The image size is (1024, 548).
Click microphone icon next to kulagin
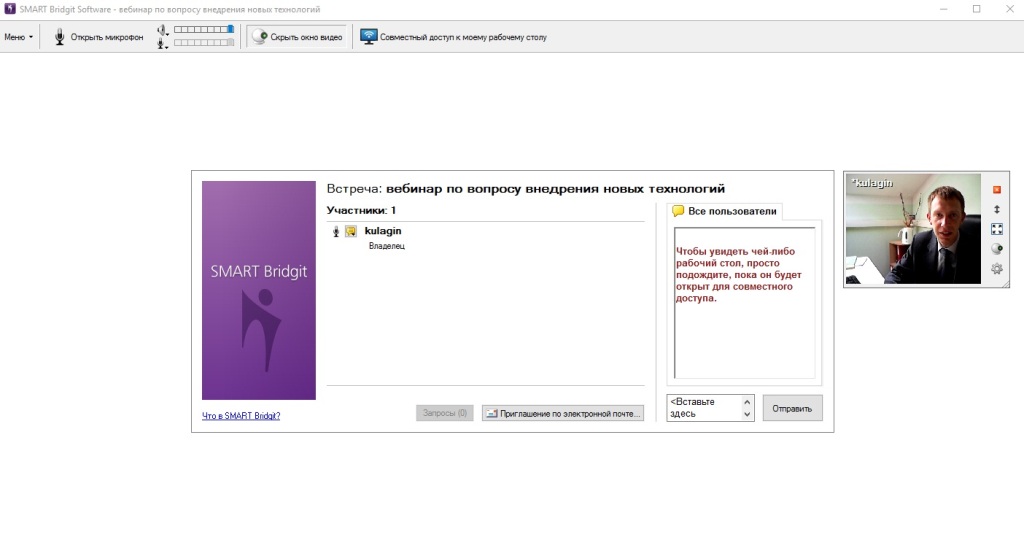336,231
